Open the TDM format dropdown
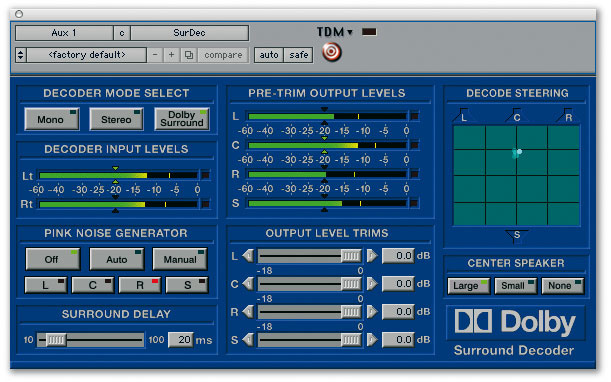The width and height of the screenshot is (611, 382). [335, 32]
